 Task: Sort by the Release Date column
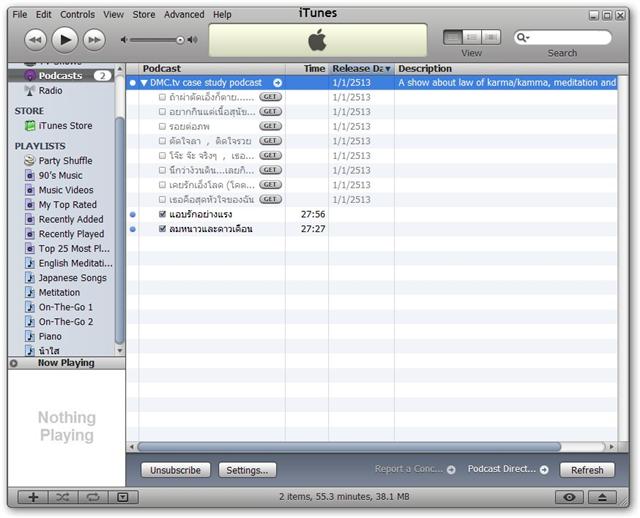(x=360, y=69)
